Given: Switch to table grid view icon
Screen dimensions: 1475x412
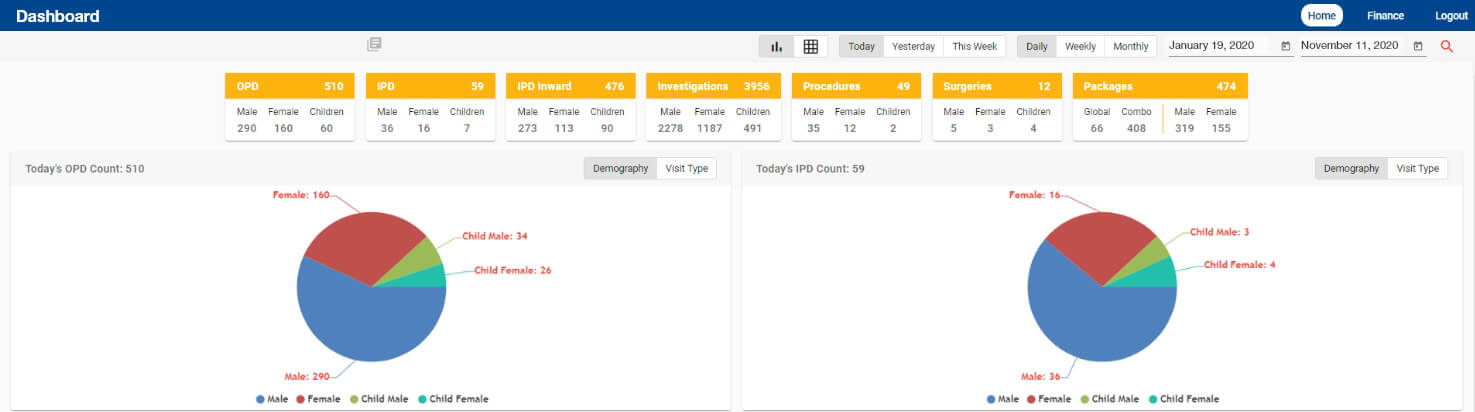Looking at the screenshot, I should [810, 46].
